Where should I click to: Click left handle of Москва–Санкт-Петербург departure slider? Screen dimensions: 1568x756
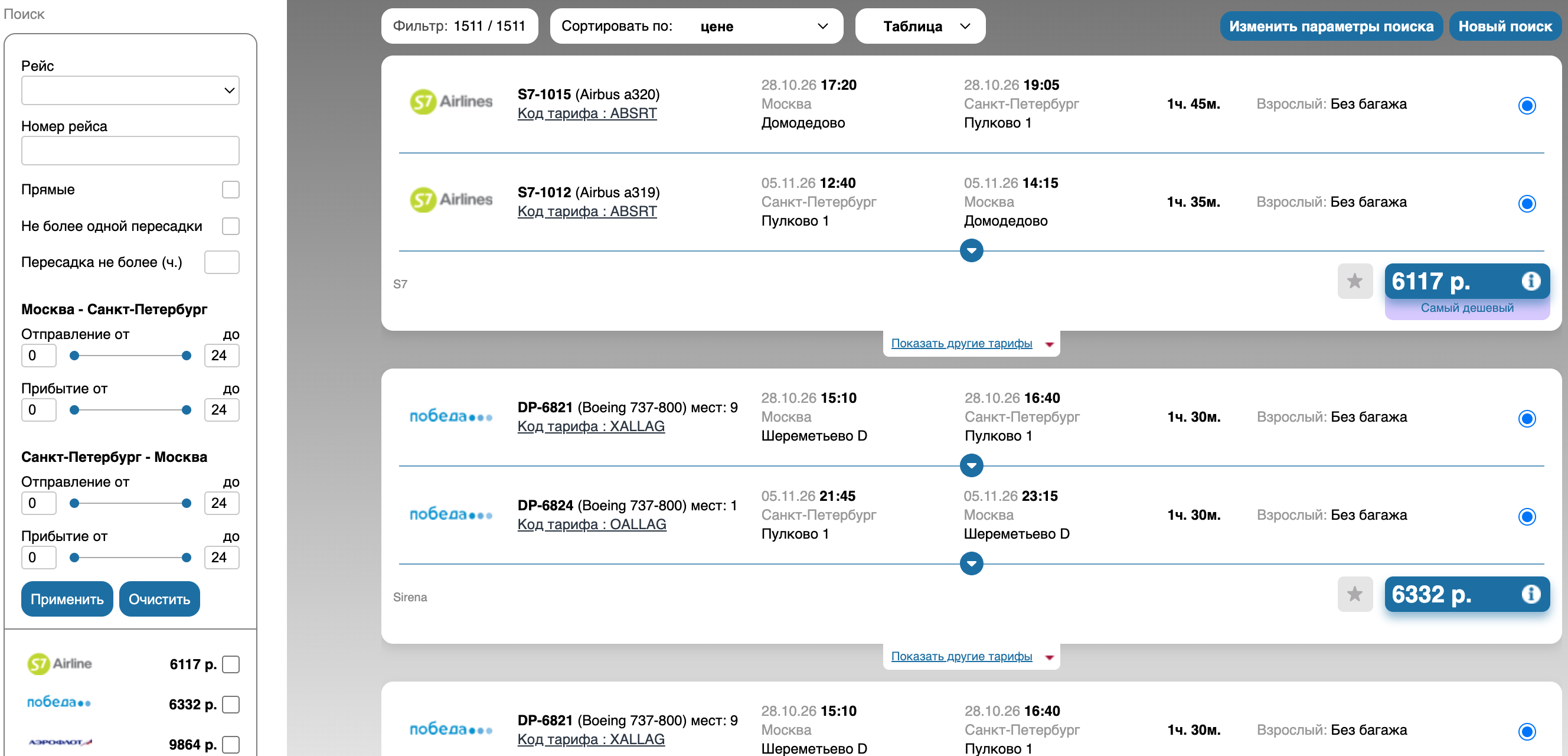74,356
